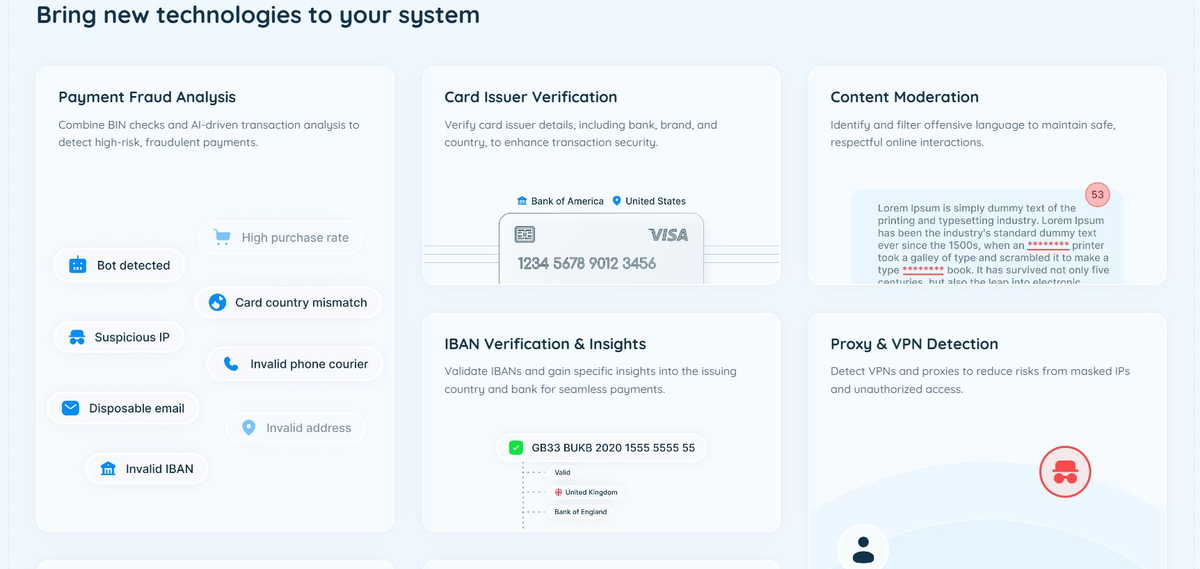Image resolution: width=1200 pixels, height=569 pixels.
Task: Click the Bank of America label above the card
Action: coord(560,201)
